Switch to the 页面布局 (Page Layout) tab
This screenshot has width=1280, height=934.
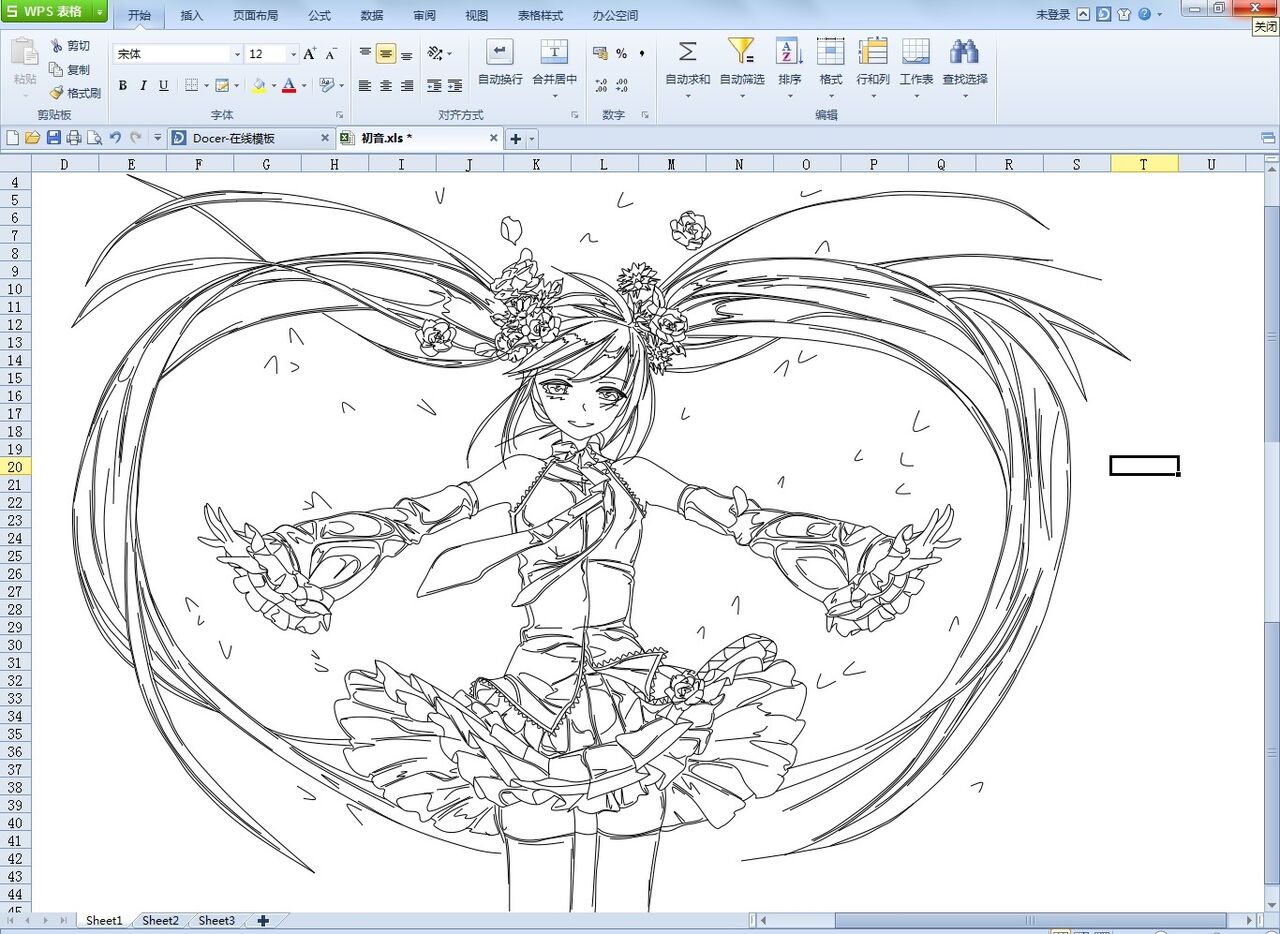pyautogui.click(x=256, y=16)
